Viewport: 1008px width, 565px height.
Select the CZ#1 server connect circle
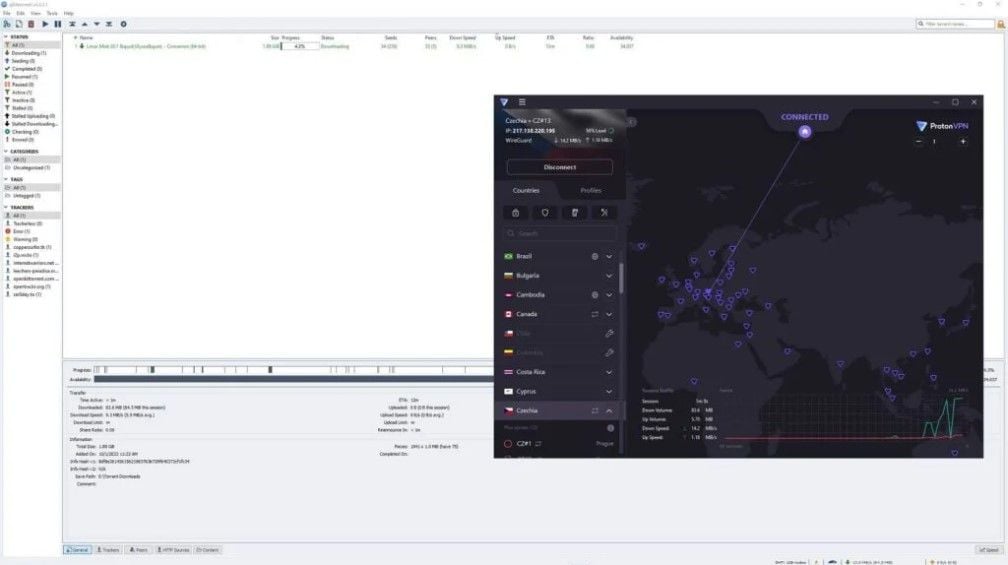(508, 444)
